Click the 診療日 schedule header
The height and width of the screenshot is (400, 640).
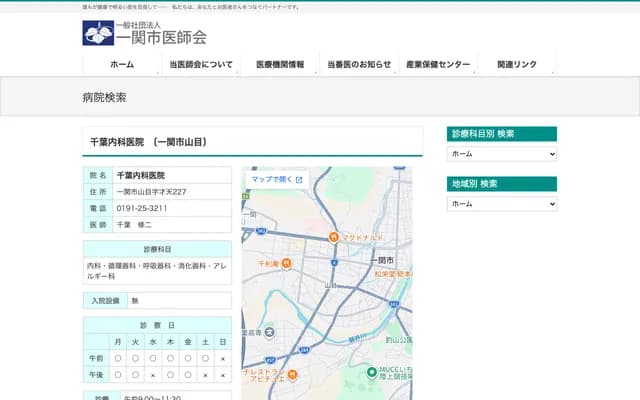pyautogui.click(x=157, y=325)
